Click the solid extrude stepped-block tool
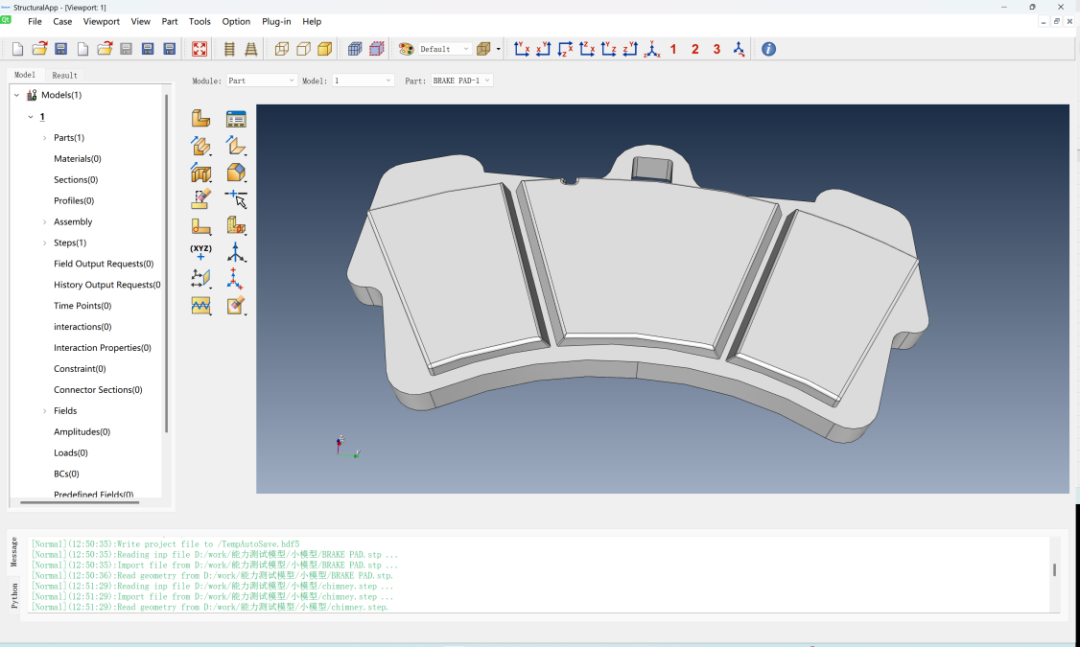 click(x=200, y=145)
